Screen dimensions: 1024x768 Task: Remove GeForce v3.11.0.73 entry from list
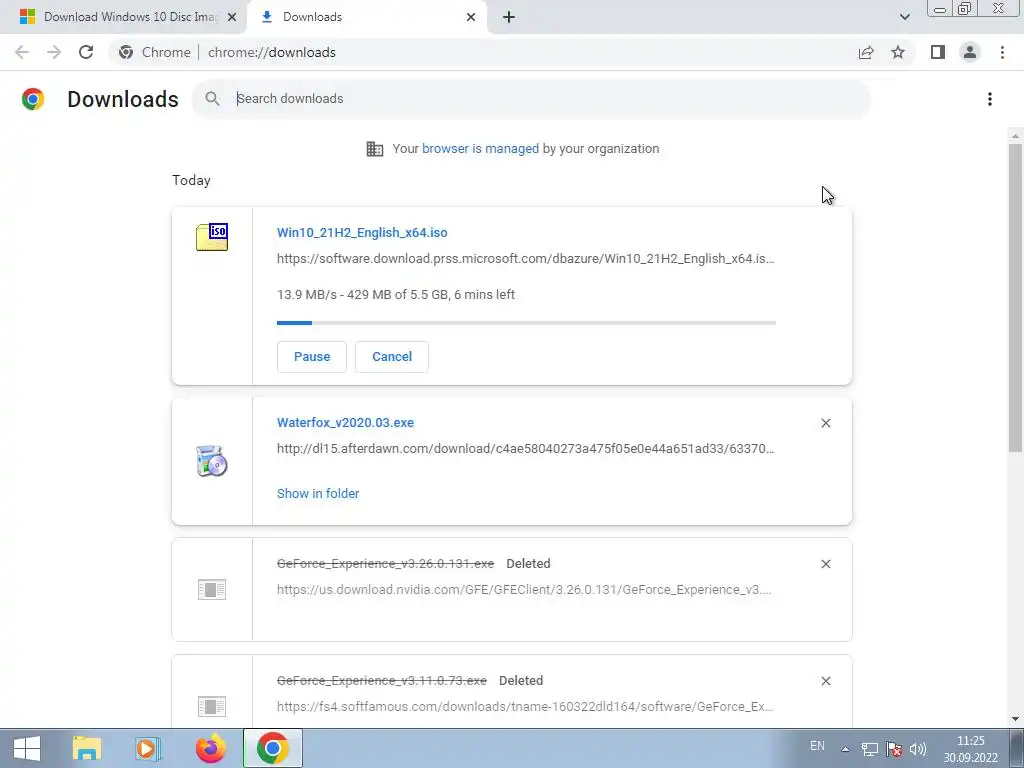pos(826,680)
